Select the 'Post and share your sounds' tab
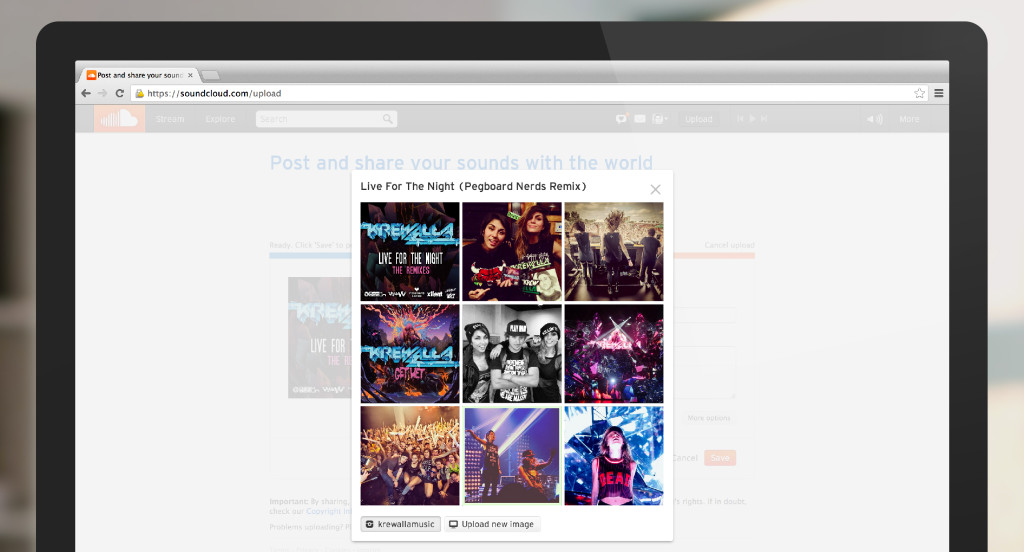This screenshot has width=1024, height=552. (139, 75)
